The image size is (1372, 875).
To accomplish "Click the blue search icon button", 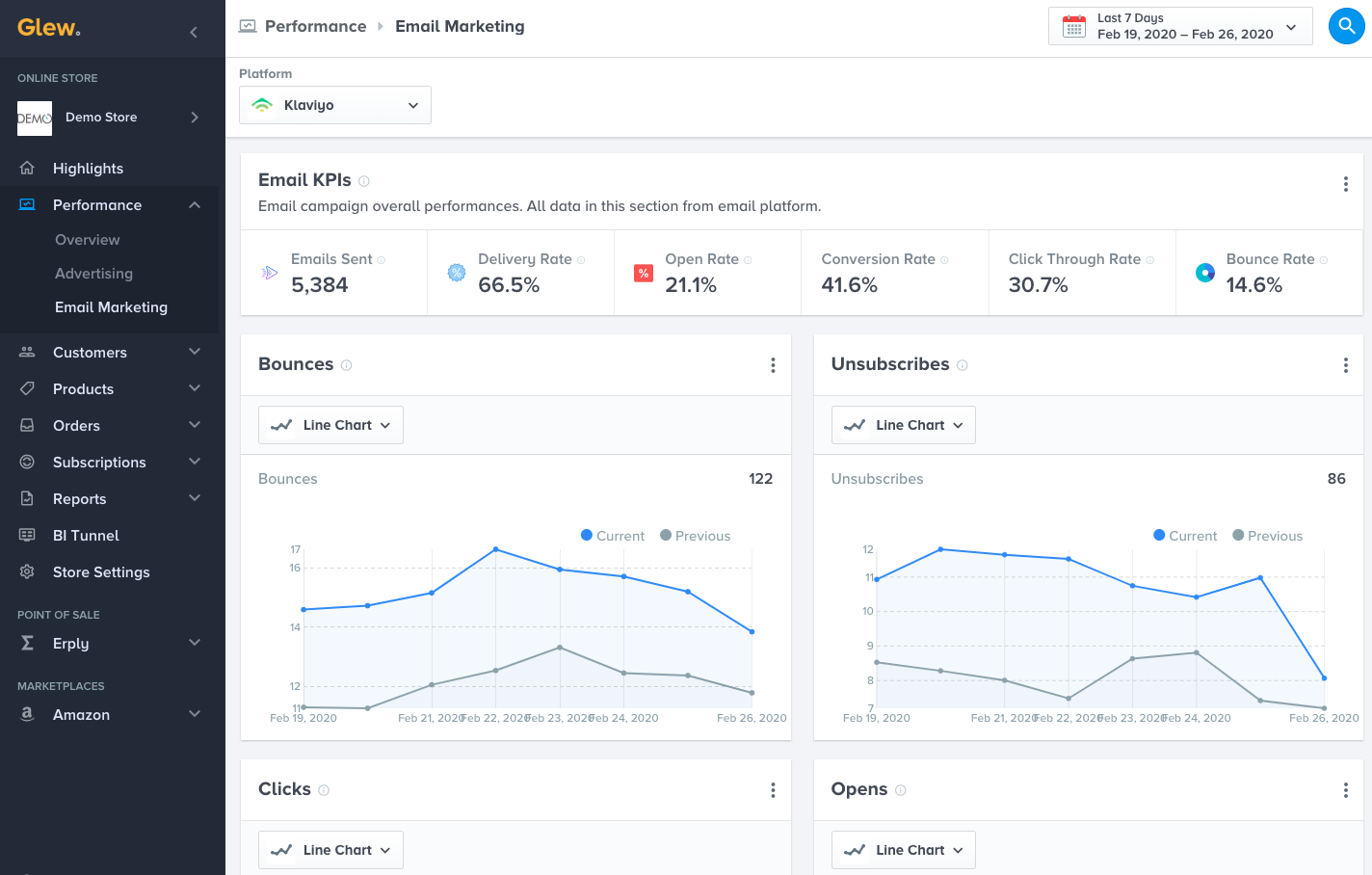I will coord(1346,26).
